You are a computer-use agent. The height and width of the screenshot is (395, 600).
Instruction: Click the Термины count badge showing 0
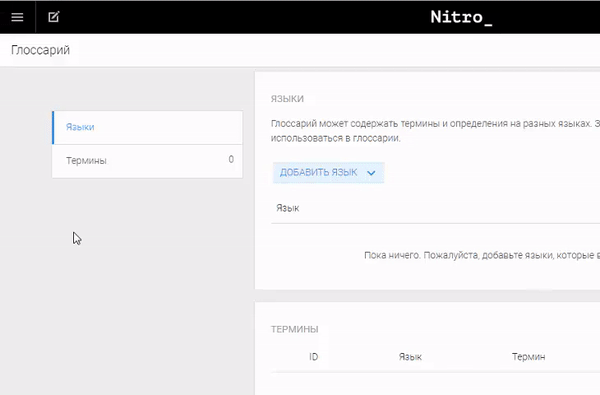pos(231,159)
